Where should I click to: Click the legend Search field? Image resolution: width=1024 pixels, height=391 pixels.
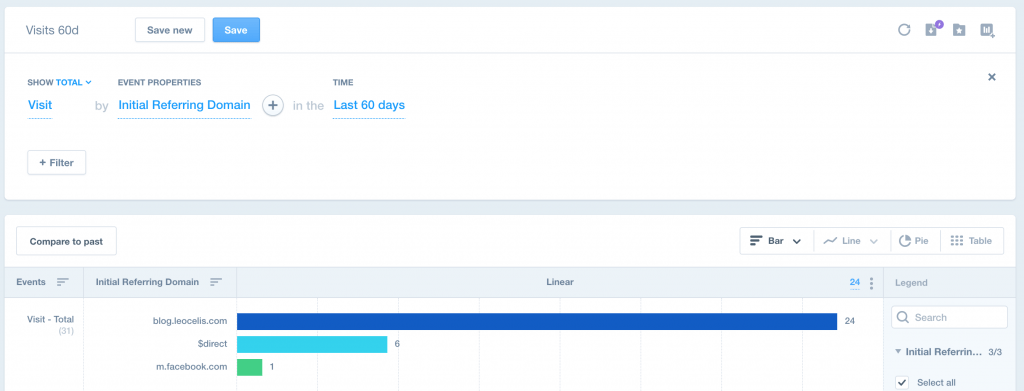(950, 317)
